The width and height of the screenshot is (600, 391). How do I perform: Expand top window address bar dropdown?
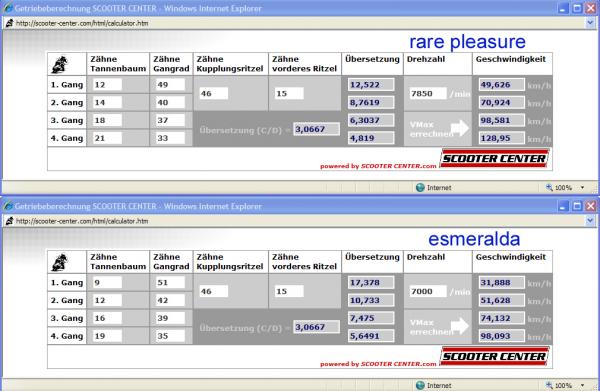click(590, 23)
